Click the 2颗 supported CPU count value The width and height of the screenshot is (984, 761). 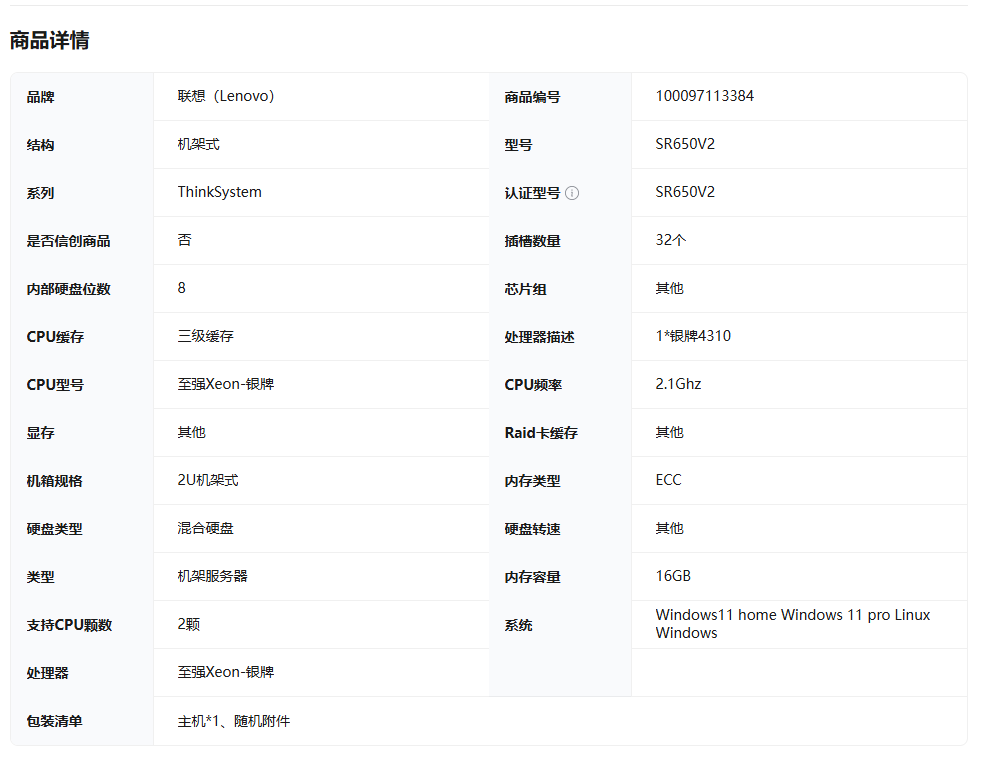pyautogui.click(x=189, y=624)
